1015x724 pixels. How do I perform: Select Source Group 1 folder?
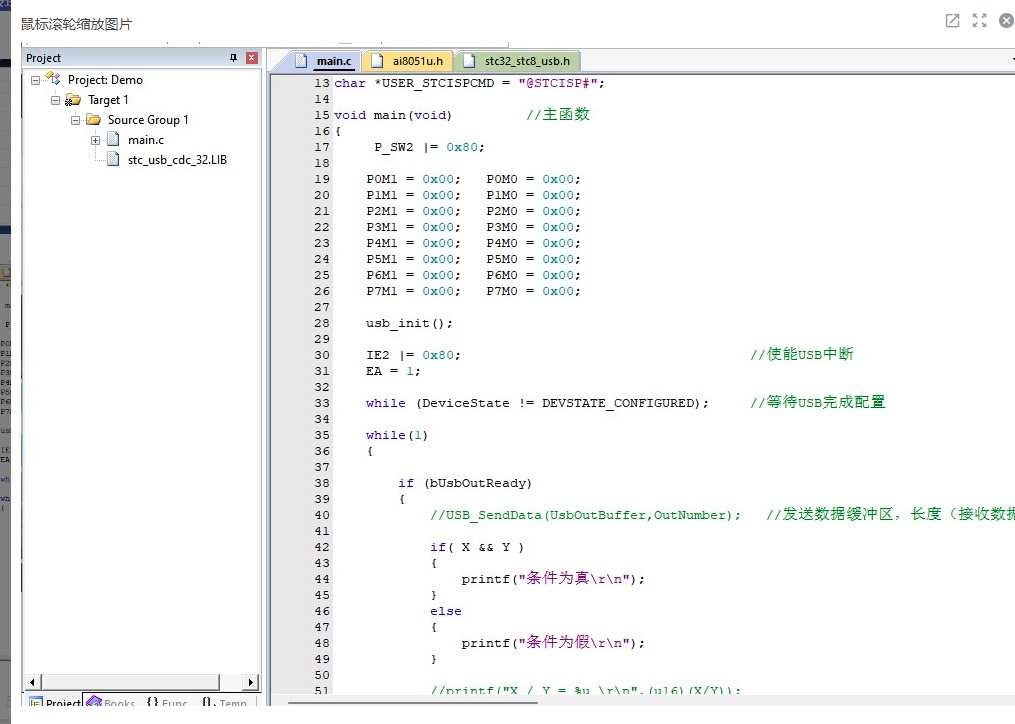coord(148,120)
